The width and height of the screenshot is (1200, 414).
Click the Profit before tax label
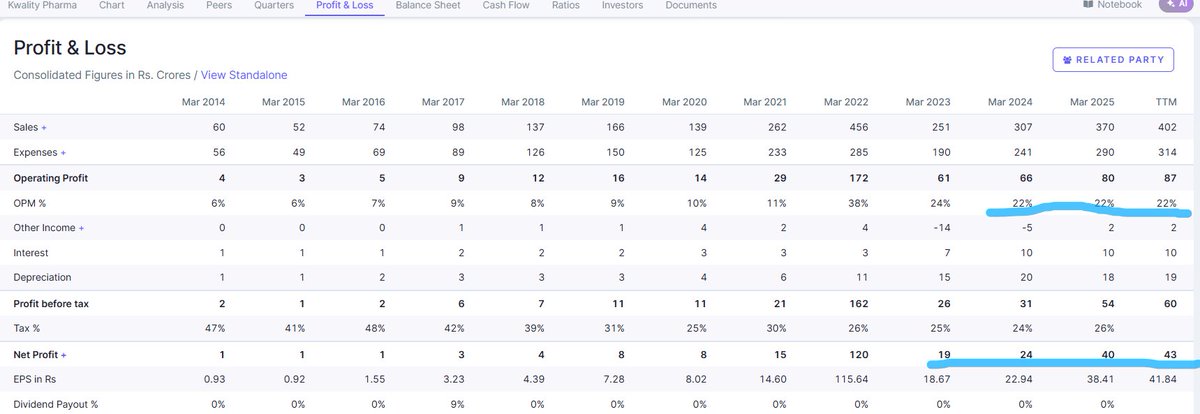(x=51, y=304)
